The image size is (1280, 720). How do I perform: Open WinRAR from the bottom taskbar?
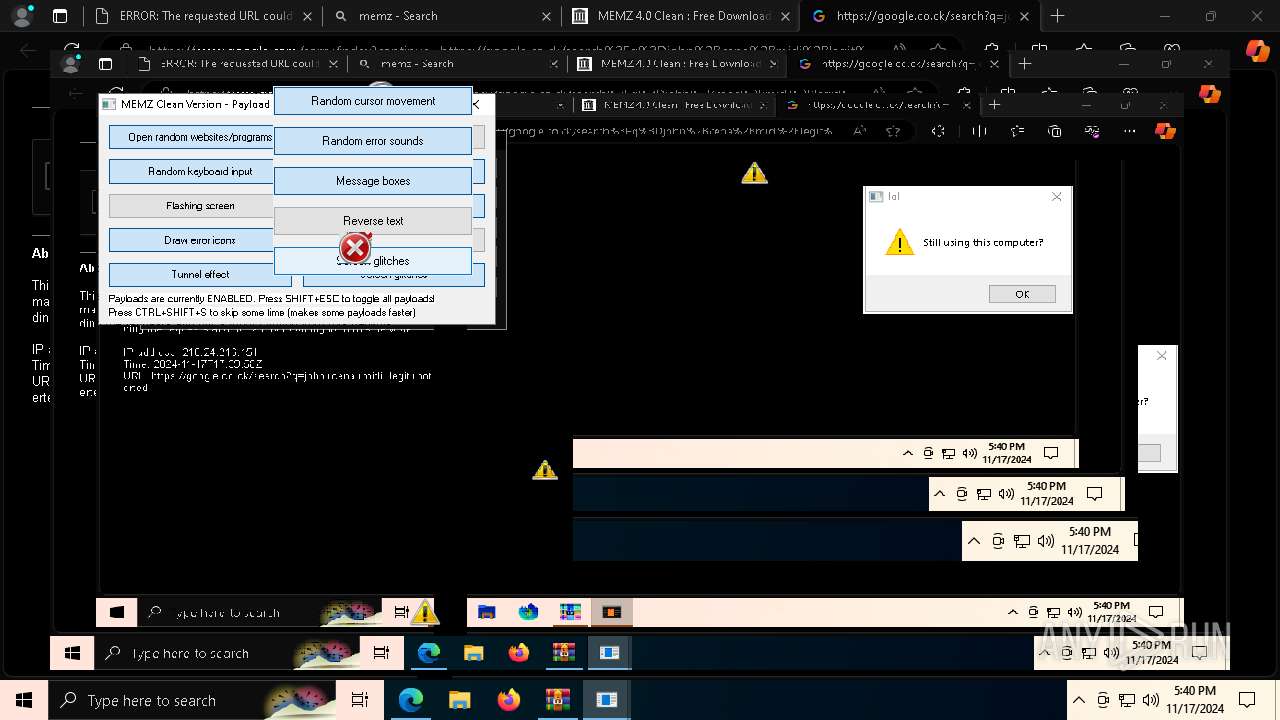coord(557,700)
